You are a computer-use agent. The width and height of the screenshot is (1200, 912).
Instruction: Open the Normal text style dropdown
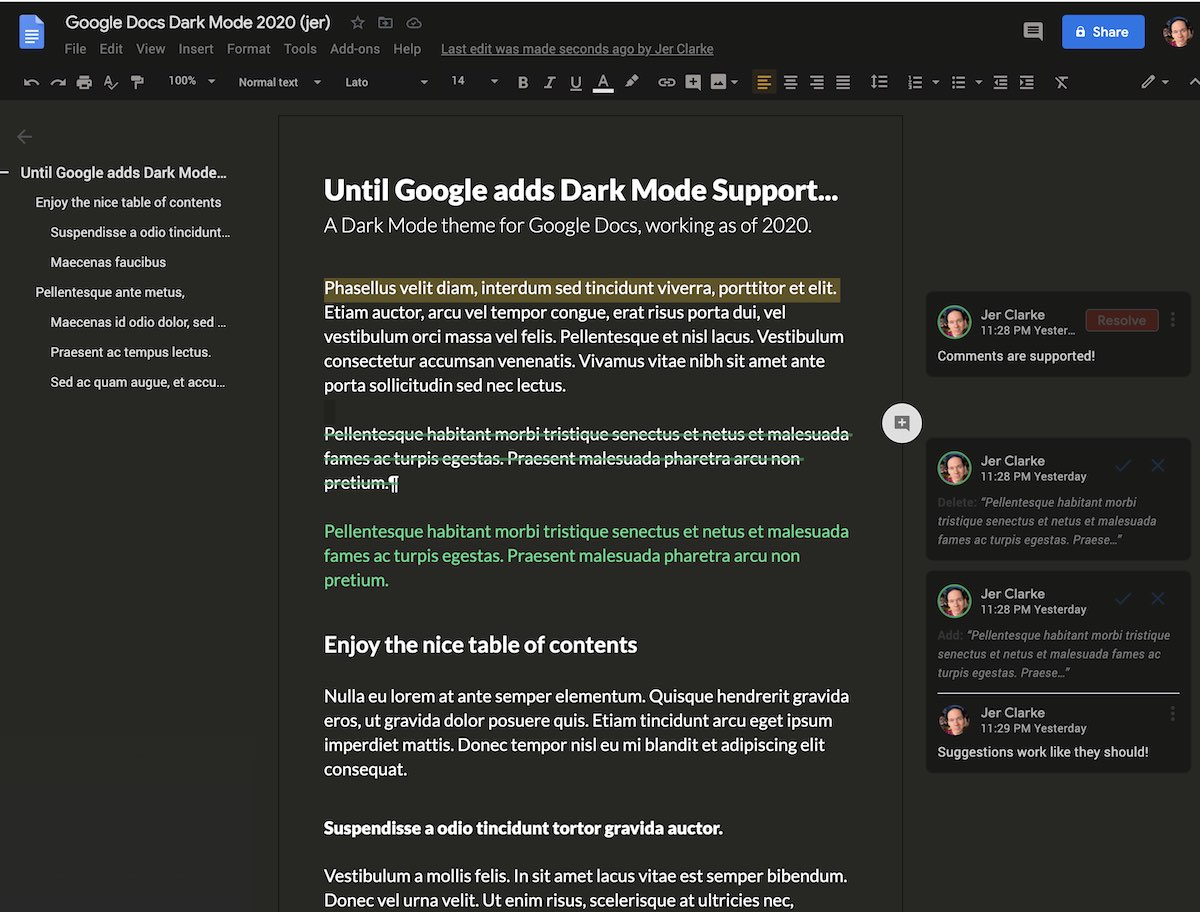(x=280, y=82)
